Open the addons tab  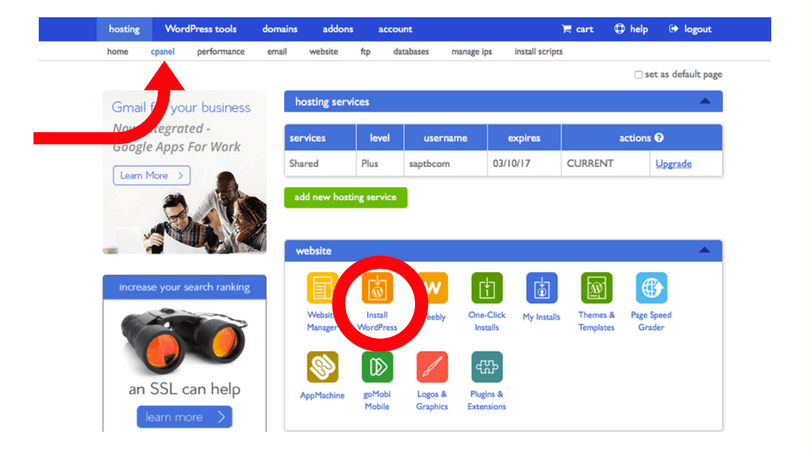[338, 29]
